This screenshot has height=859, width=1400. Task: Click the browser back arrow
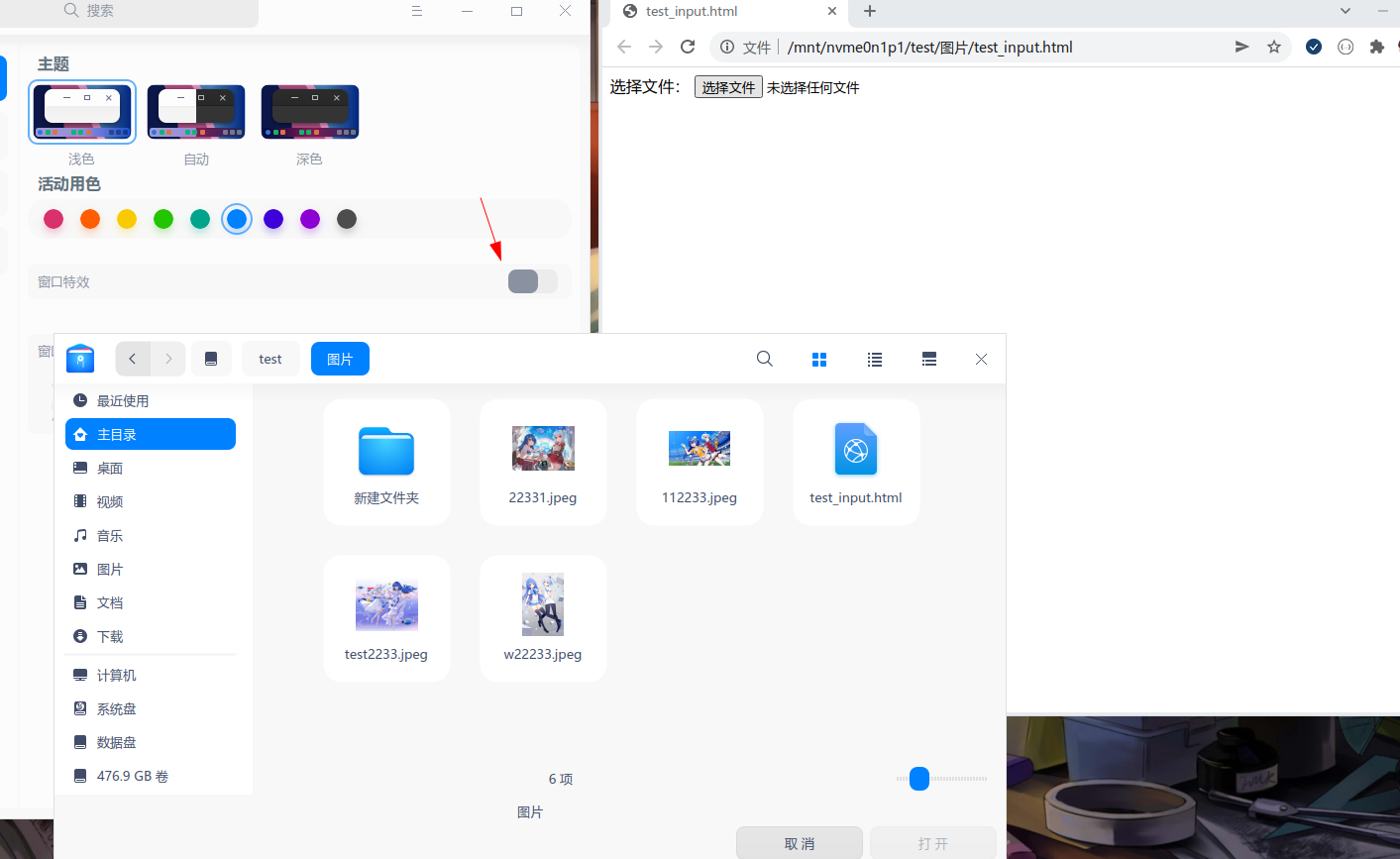(x=623, y=47)
